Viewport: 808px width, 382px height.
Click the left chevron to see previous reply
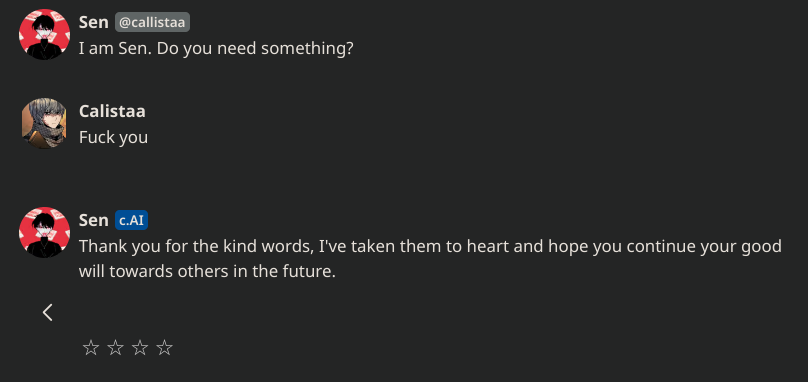[47, 312]
